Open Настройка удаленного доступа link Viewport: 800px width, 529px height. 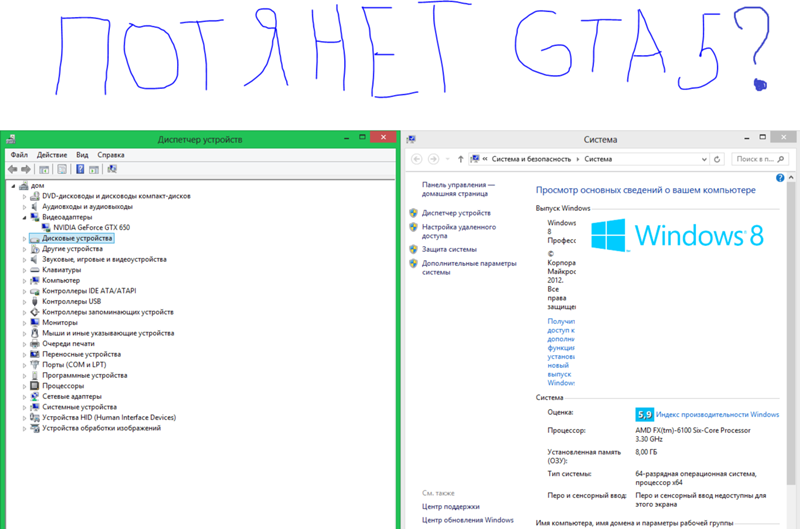459,232
